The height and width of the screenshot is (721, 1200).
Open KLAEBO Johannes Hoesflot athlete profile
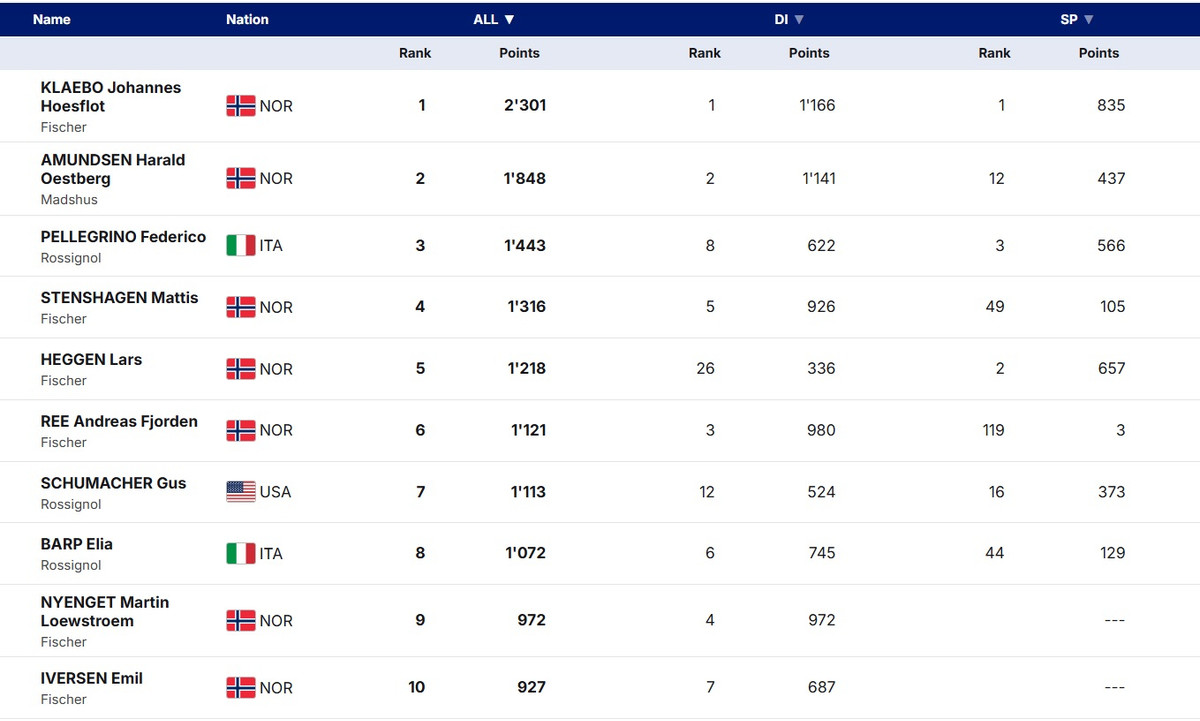[111, 97]
